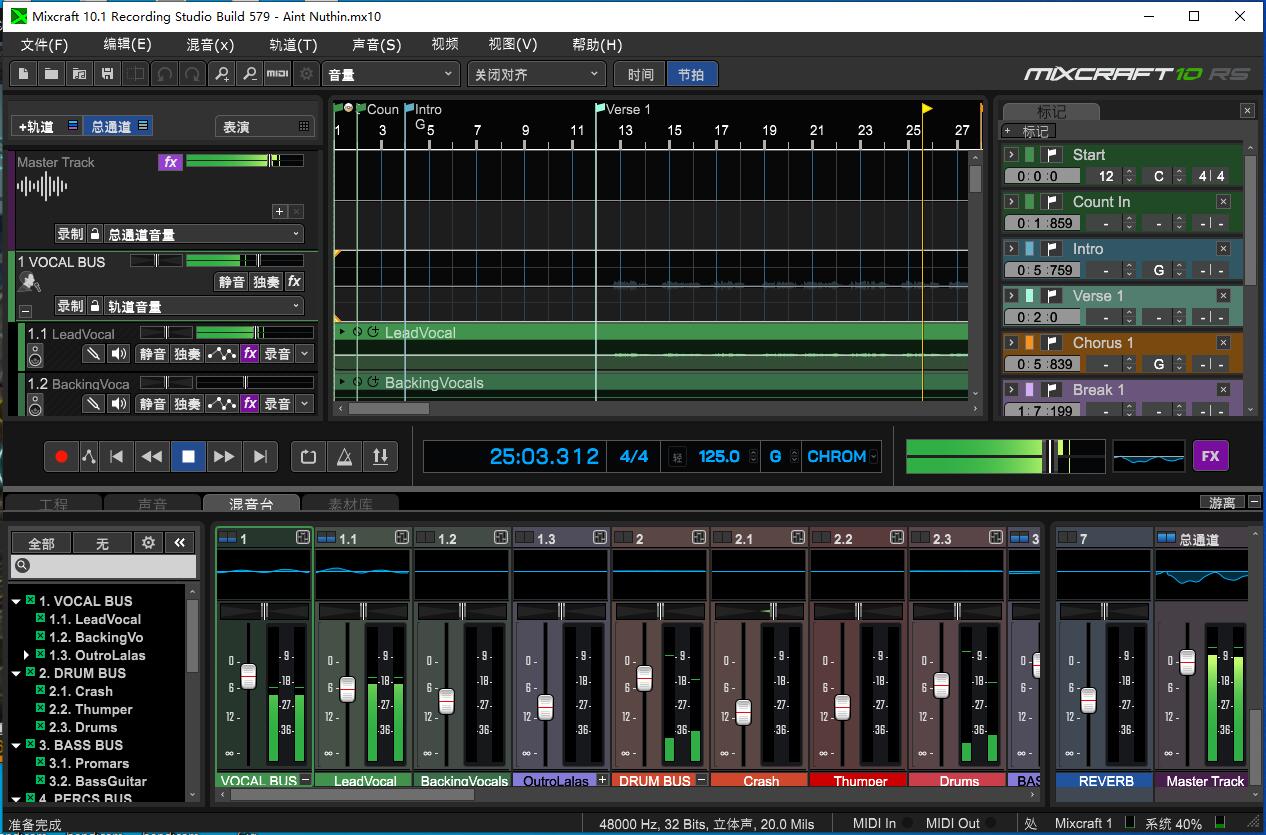Screen dimensions: 1266x835
Task: Expand the Count In marker details
Action: click(1012, 202)
